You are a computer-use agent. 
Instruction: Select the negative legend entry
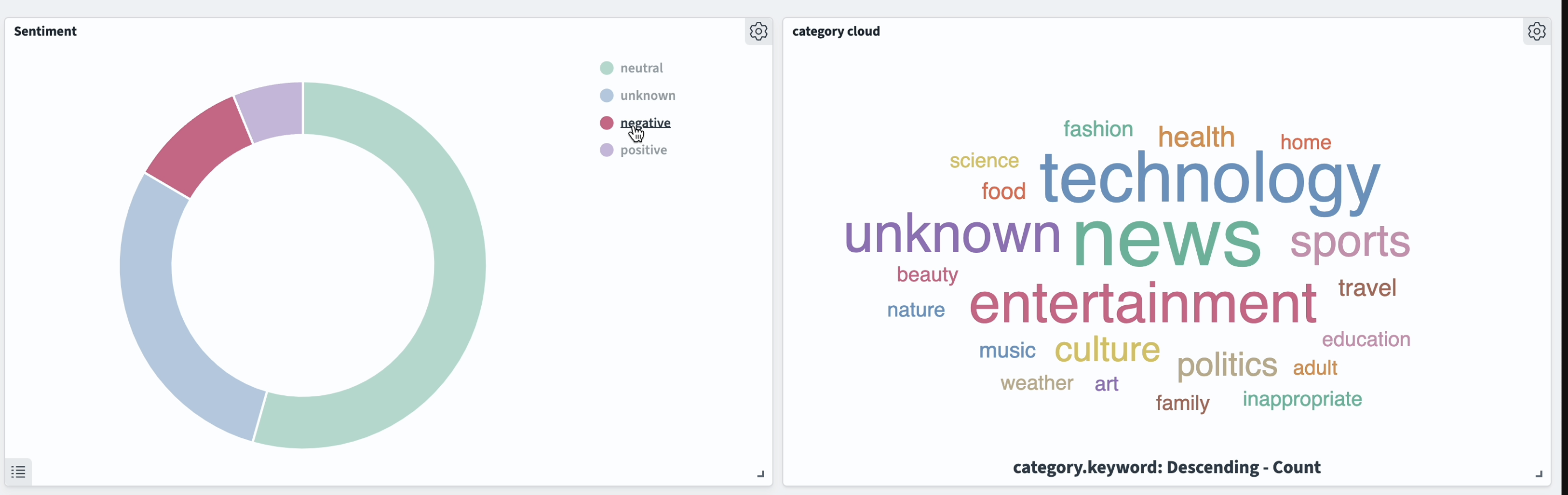click(x=645, y=122)
